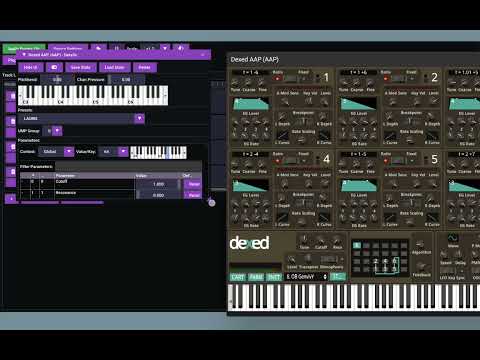Click operator 2 L Curve icon
This screenshot has height=360, width=480.
click(390, 135)
